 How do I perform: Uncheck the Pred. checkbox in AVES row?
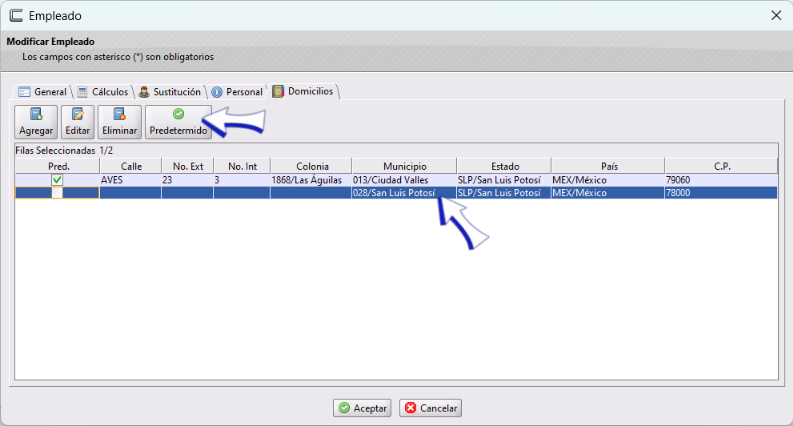(57, 180)
